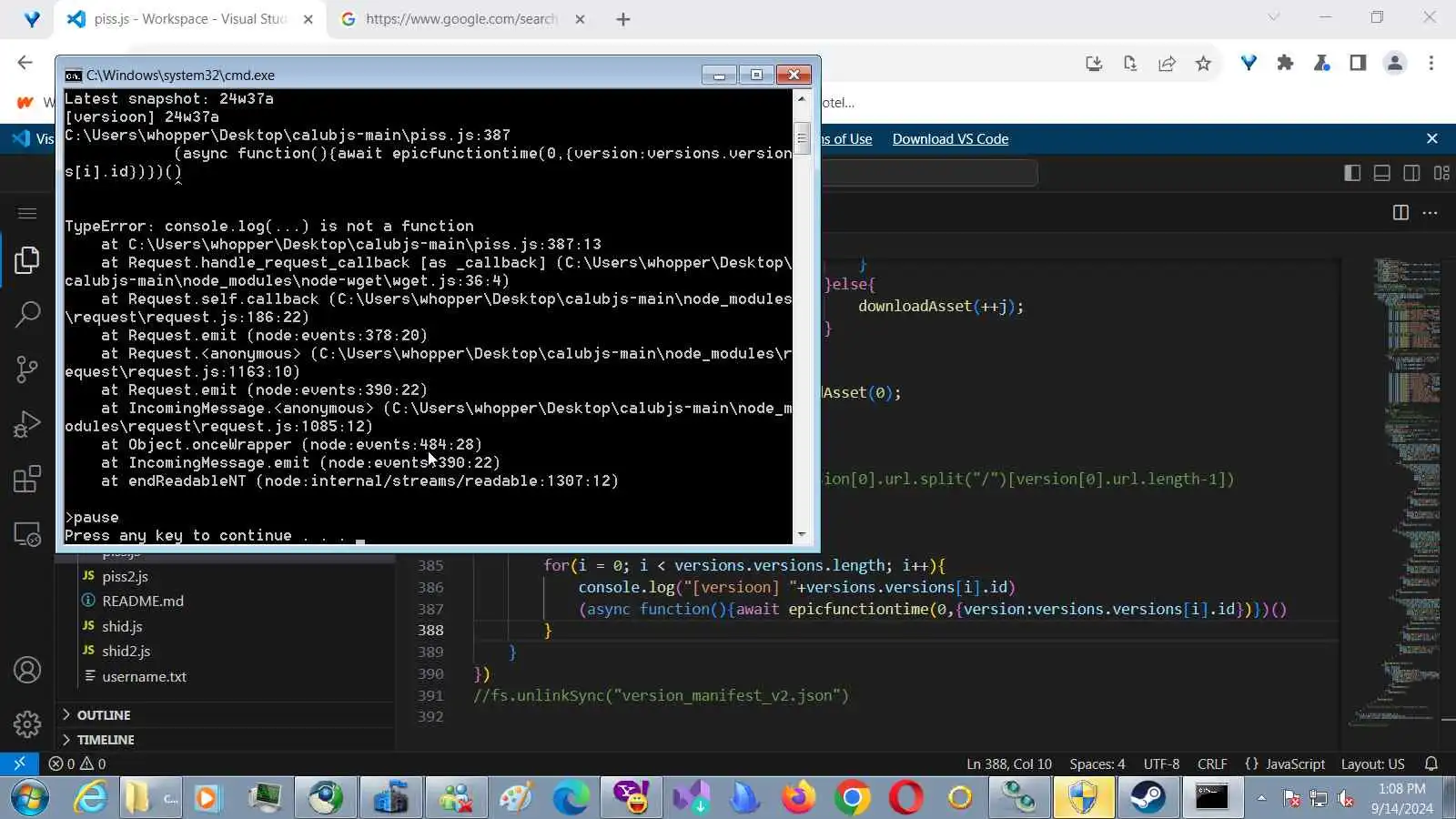Open a new browser tab
The height and width of the screenshot is (819, 1456).
pyautogui.click(x=623, y=19)
